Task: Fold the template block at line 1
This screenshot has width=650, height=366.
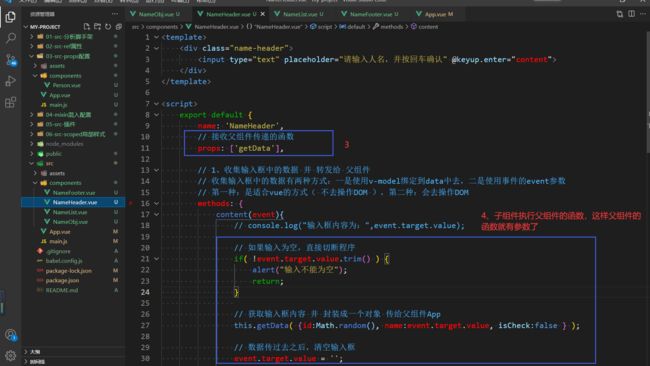Action: click(157, 37)
